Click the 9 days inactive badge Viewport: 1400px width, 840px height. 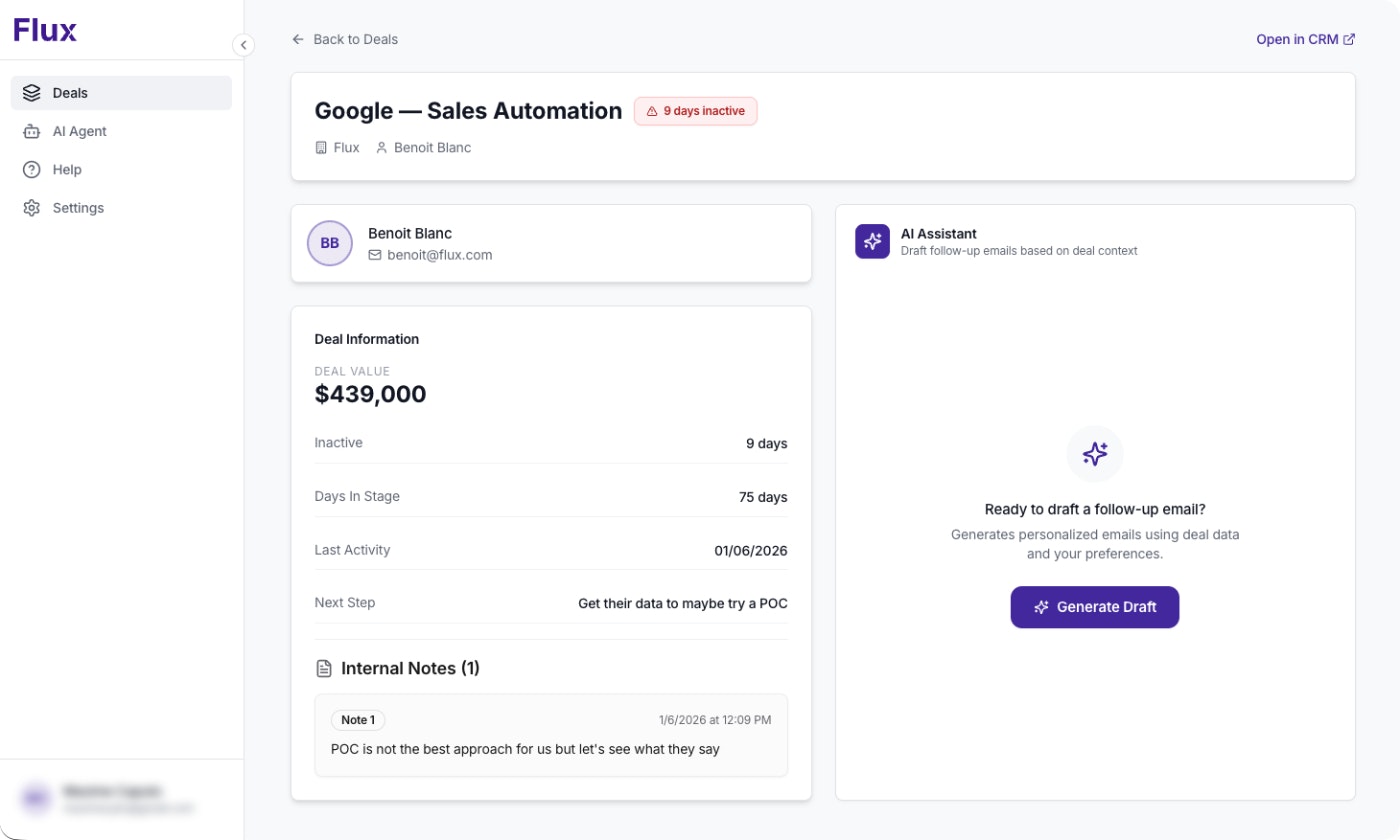click(x=696, y=111)
